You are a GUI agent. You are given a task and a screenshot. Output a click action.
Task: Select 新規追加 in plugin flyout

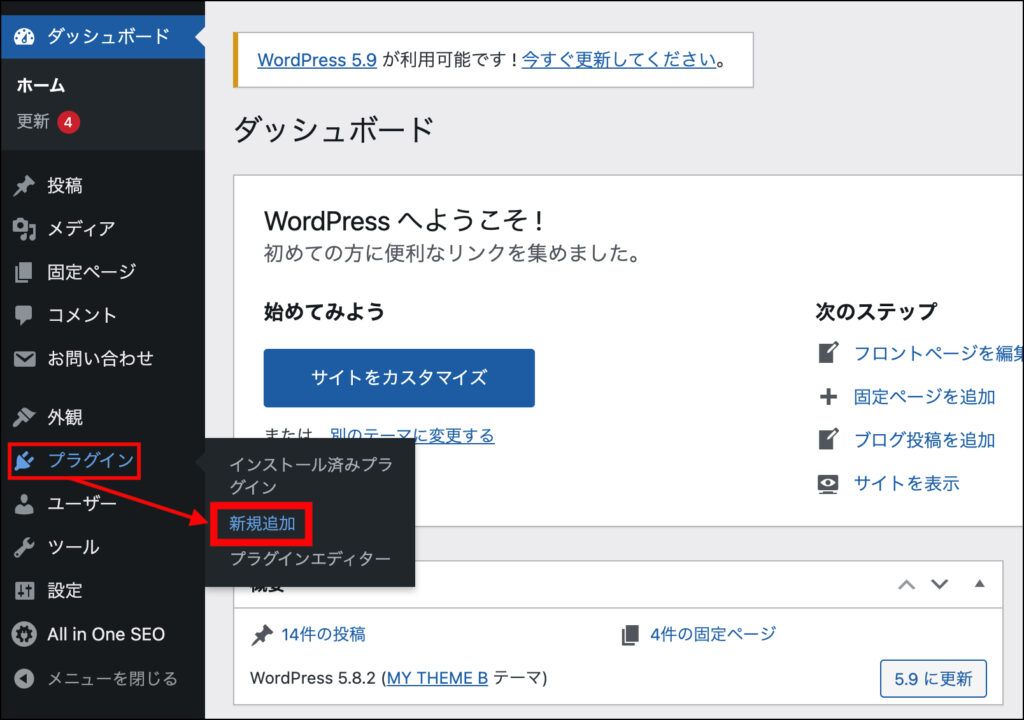[x=262, y=523]
